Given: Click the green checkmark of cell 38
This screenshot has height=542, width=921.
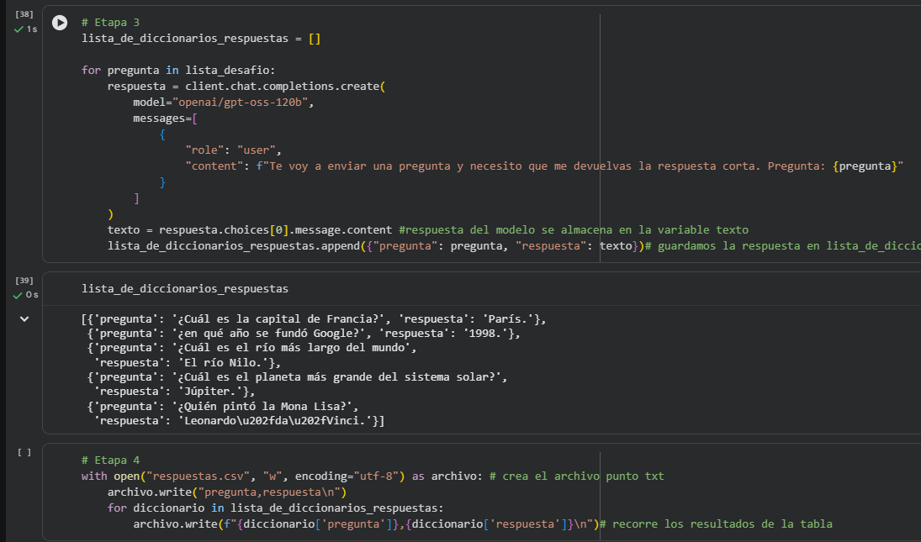Looking at the screenshot, I should click(18, 29).
